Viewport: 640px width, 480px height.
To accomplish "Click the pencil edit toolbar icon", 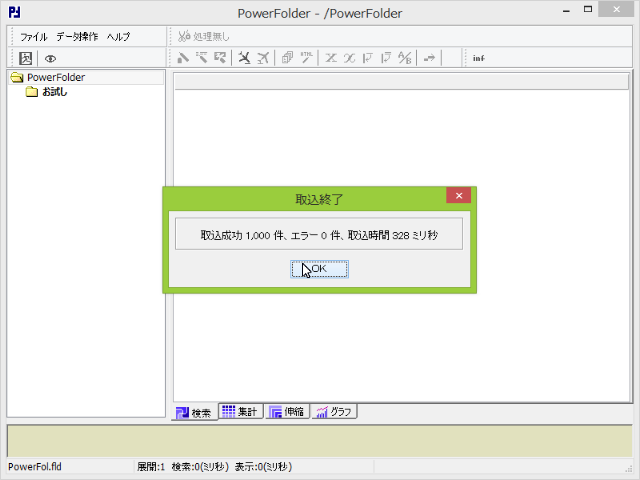I will click(x=182, y=58).
